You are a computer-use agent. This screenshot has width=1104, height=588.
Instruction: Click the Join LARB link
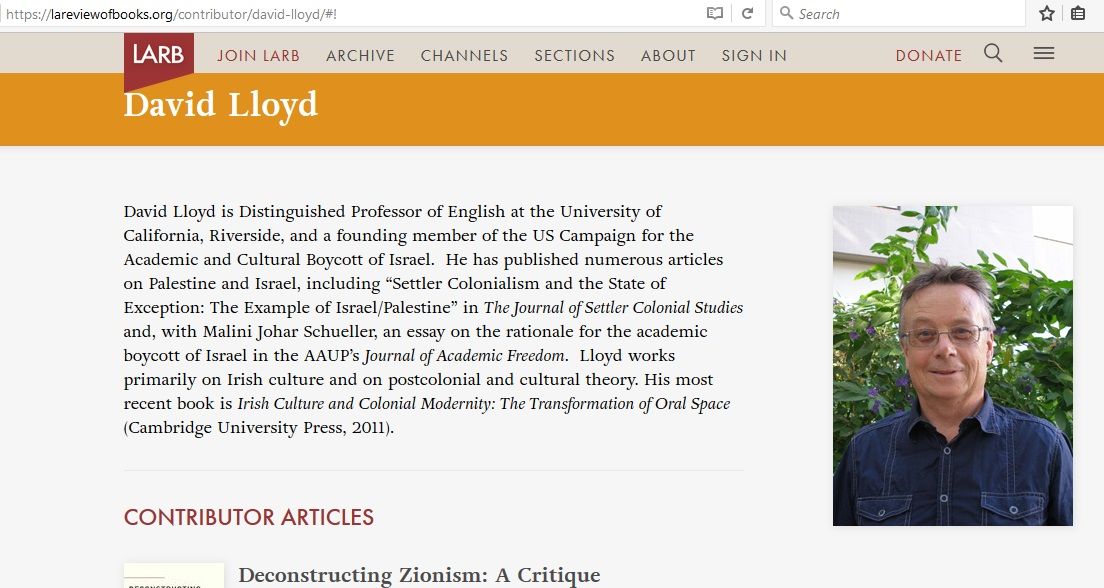pos(258,56)
